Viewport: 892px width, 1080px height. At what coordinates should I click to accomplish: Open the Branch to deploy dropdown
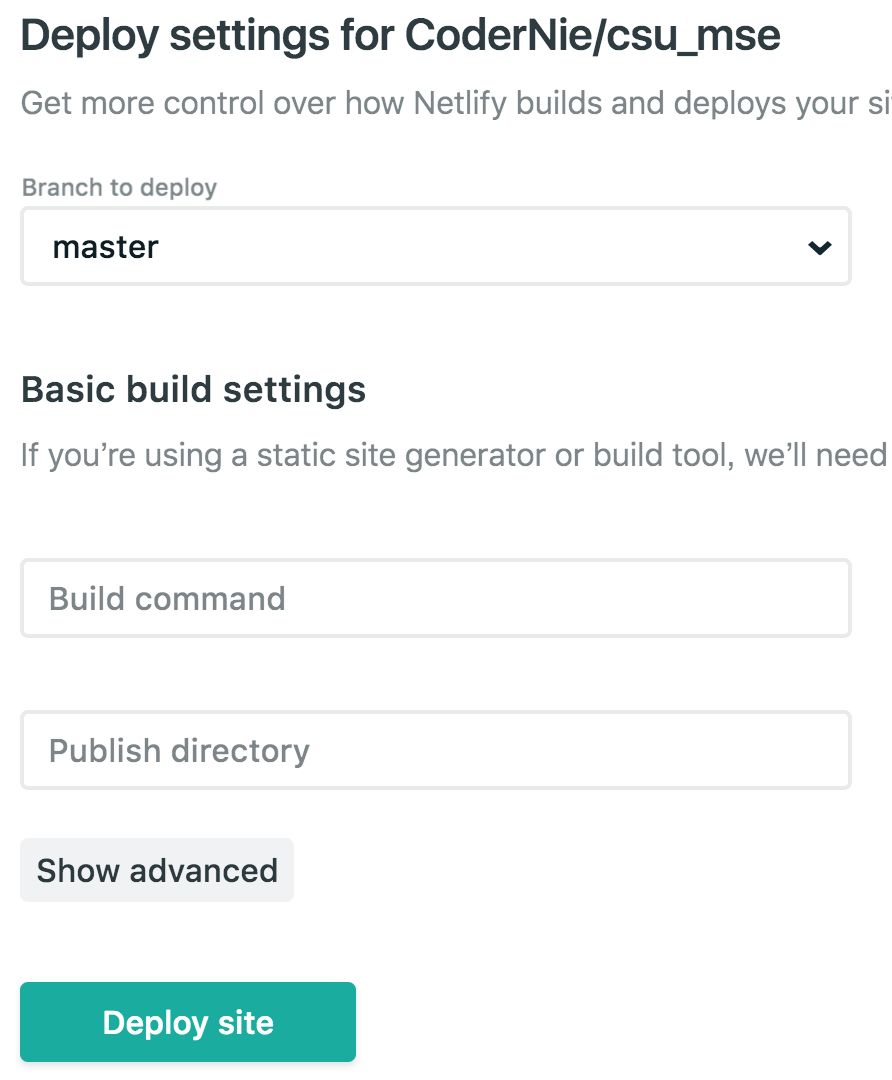[435, 247]
